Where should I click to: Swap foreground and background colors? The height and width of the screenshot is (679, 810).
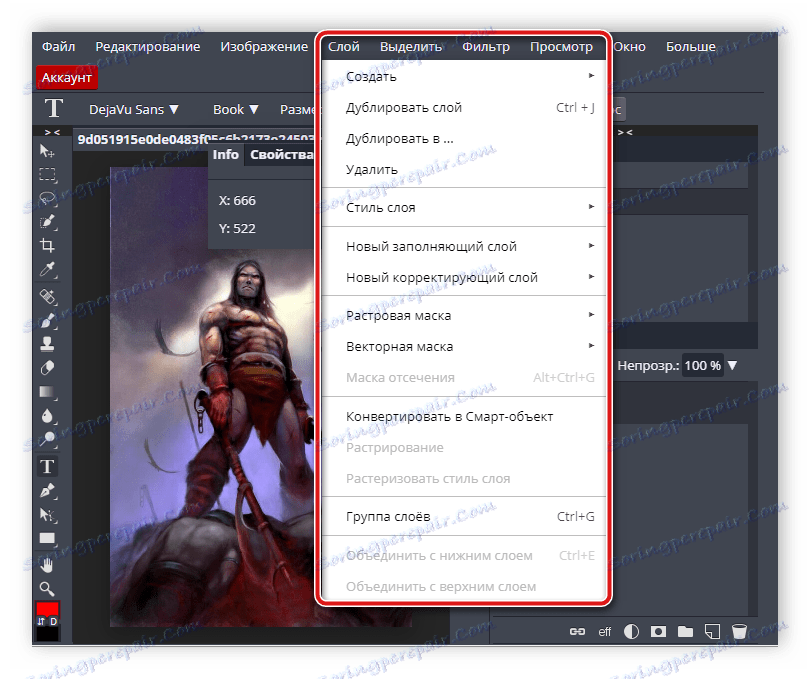41,622
